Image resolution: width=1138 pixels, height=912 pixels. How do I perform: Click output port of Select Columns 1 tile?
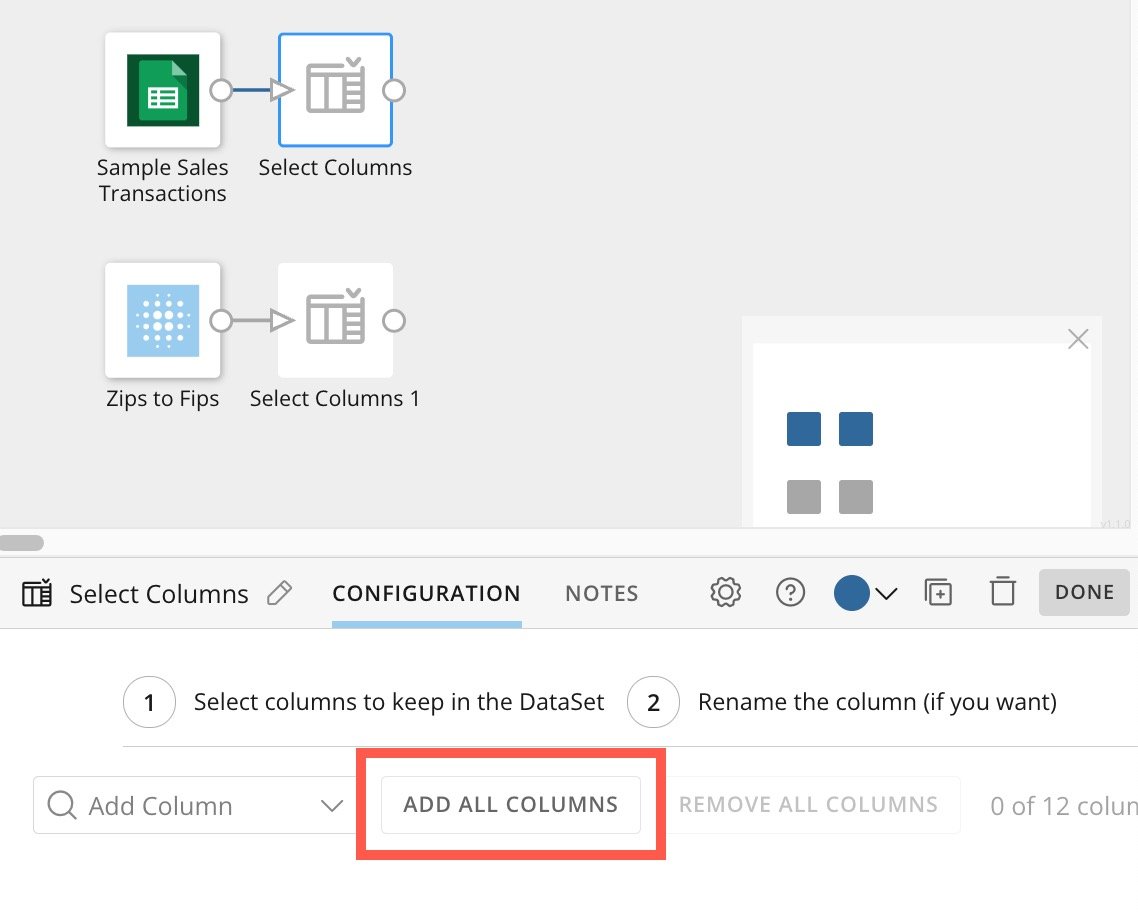tap(394, 321)
